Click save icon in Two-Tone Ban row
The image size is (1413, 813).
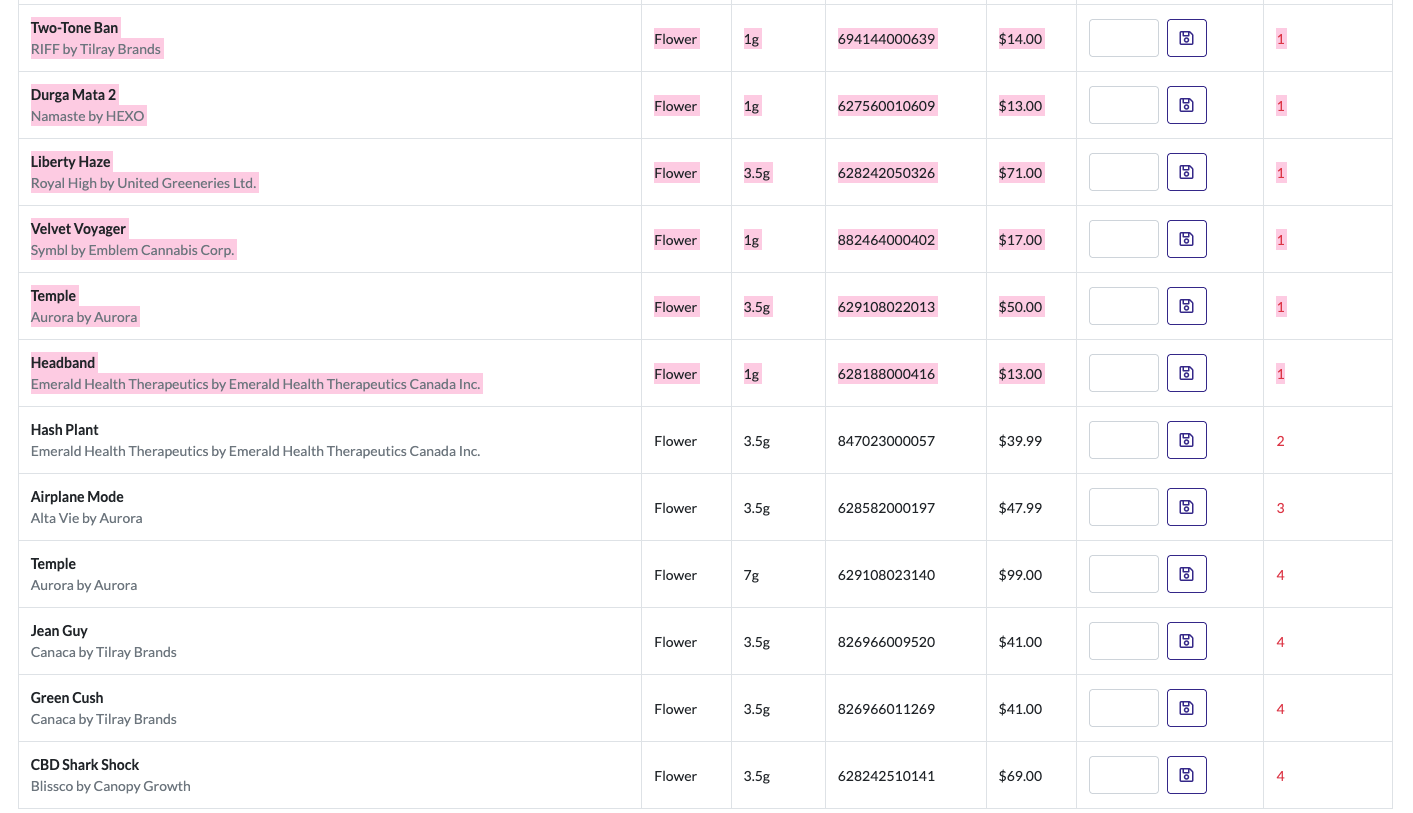[1186, 38]
